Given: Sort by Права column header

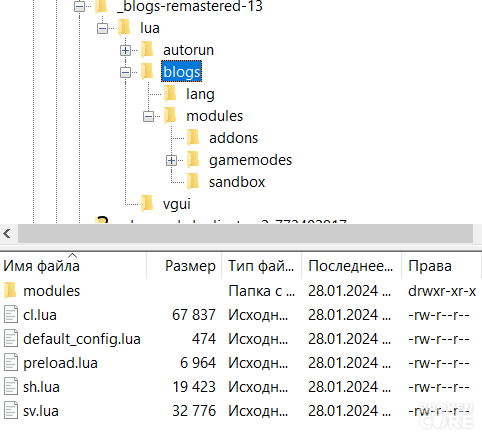Looking at the screenshot, I should point(442,266).
